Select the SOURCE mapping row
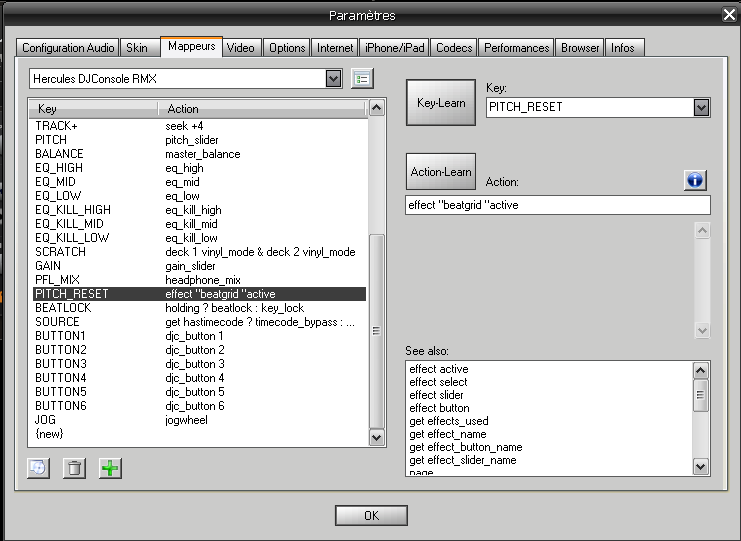This screenshot has width=741, height=541. 199,322
